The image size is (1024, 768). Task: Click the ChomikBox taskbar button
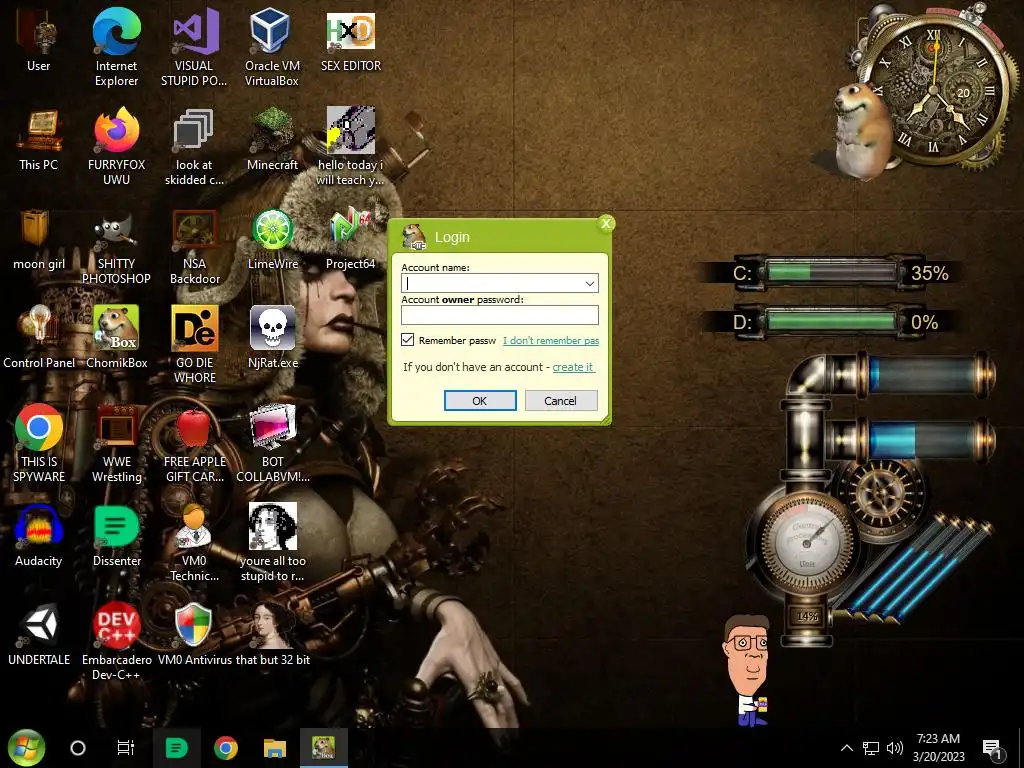pos(324,748)
